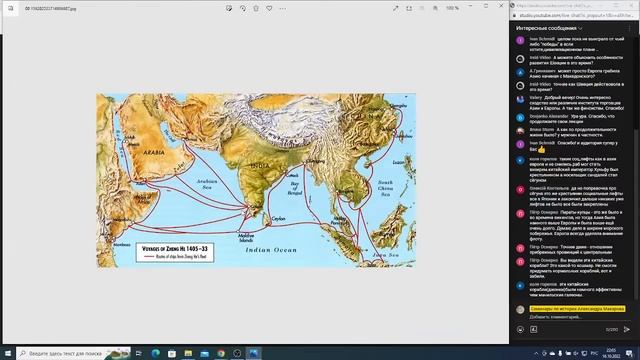640x360 pixels.
Task: Switch to Photos app on taskbar
Action: [253, 353]
